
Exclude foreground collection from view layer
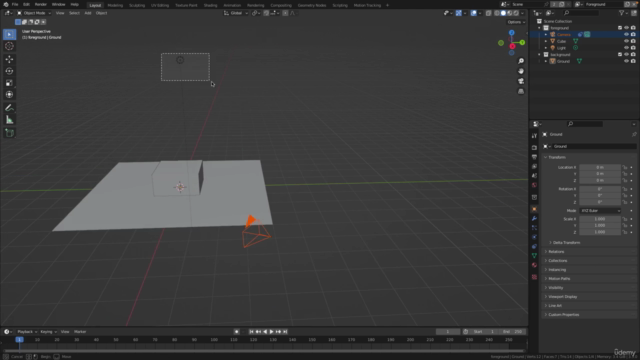[x=620, y=28]
